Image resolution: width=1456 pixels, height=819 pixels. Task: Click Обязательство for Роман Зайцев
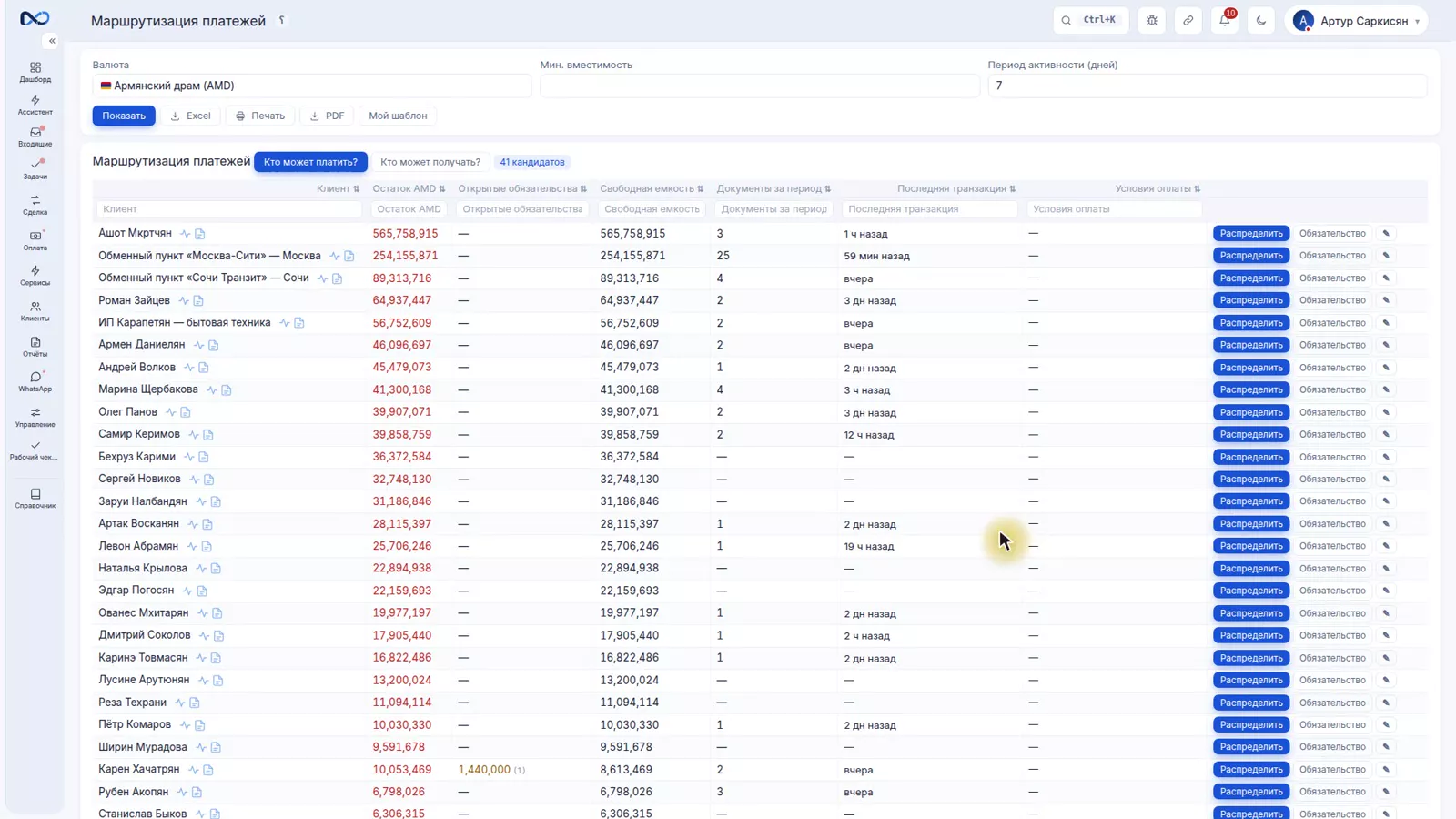tap(1332, 300)
